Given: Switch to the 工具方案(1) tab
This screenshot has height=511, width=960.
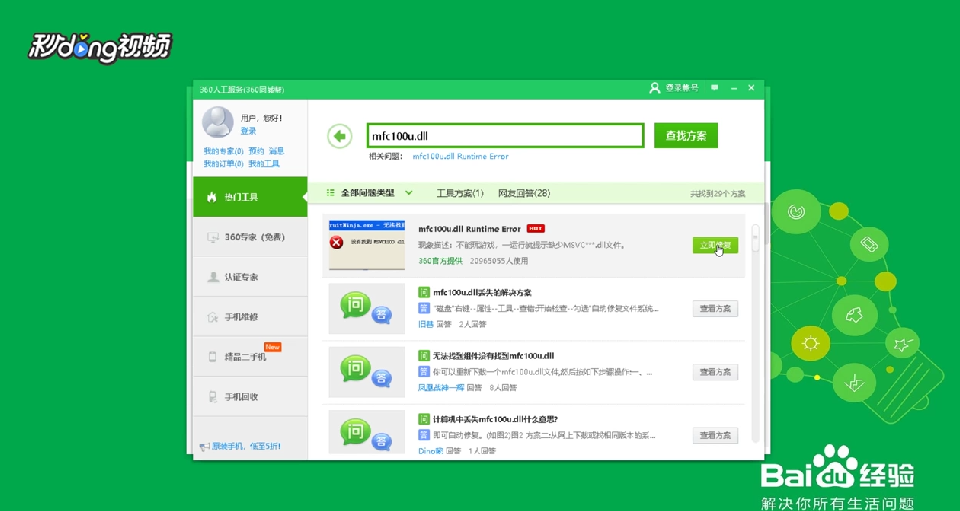Looking at the screenshot, I should pos(460,193).
